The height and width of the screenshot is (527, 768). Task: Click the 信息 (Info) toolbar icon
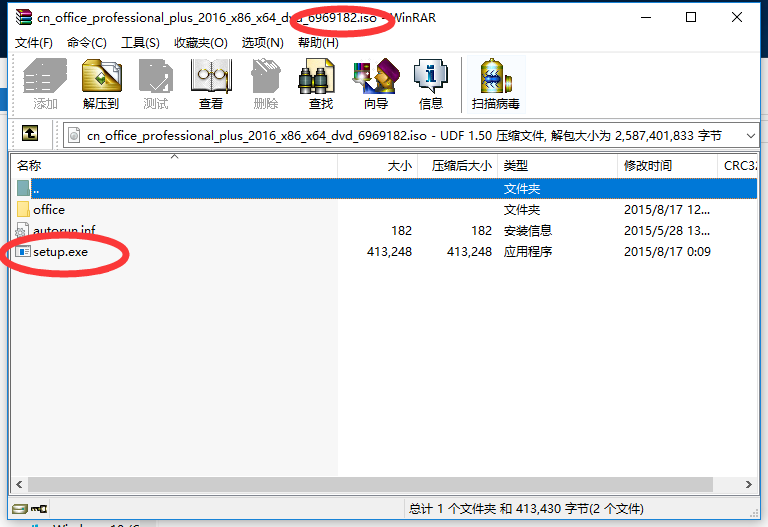click(431, 83)
